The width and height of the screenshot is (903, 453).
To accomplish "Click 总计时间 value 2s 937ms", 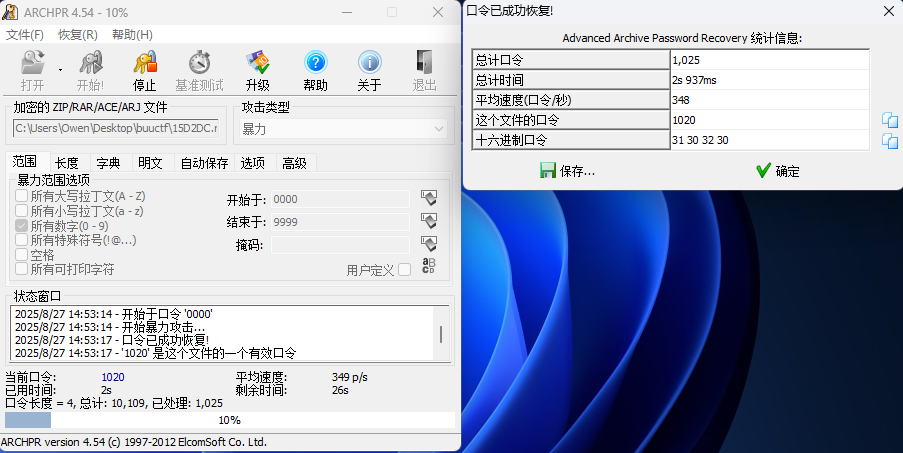I will [x=770, y=80].
